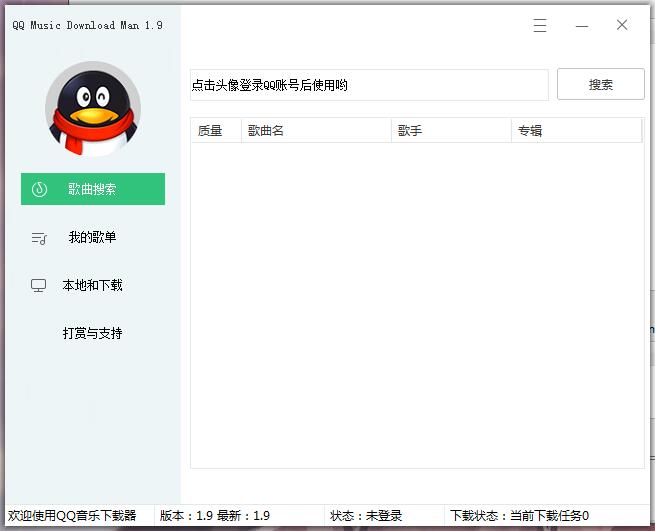Open 打赏与支持 in the sidebar

click(x=92, y=333)
